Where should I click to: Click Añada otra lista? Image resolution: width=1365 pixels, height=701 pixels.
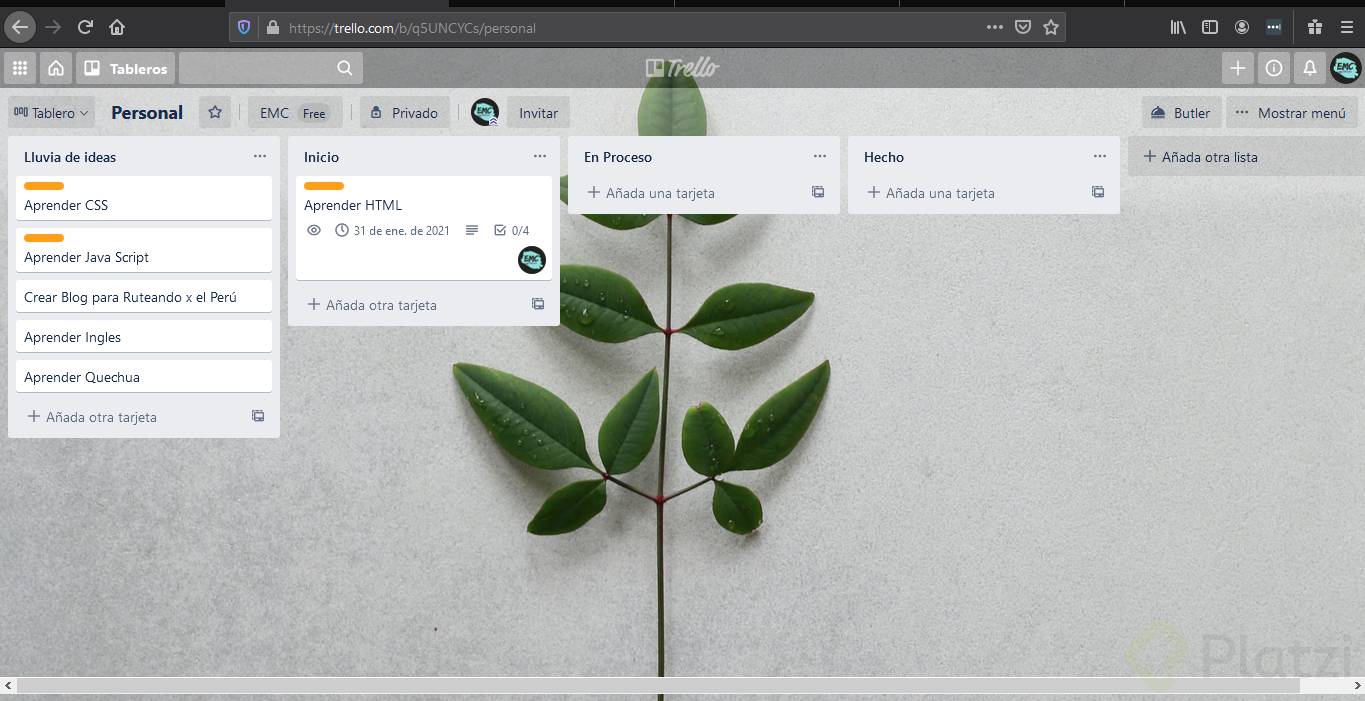[1246, 157]
